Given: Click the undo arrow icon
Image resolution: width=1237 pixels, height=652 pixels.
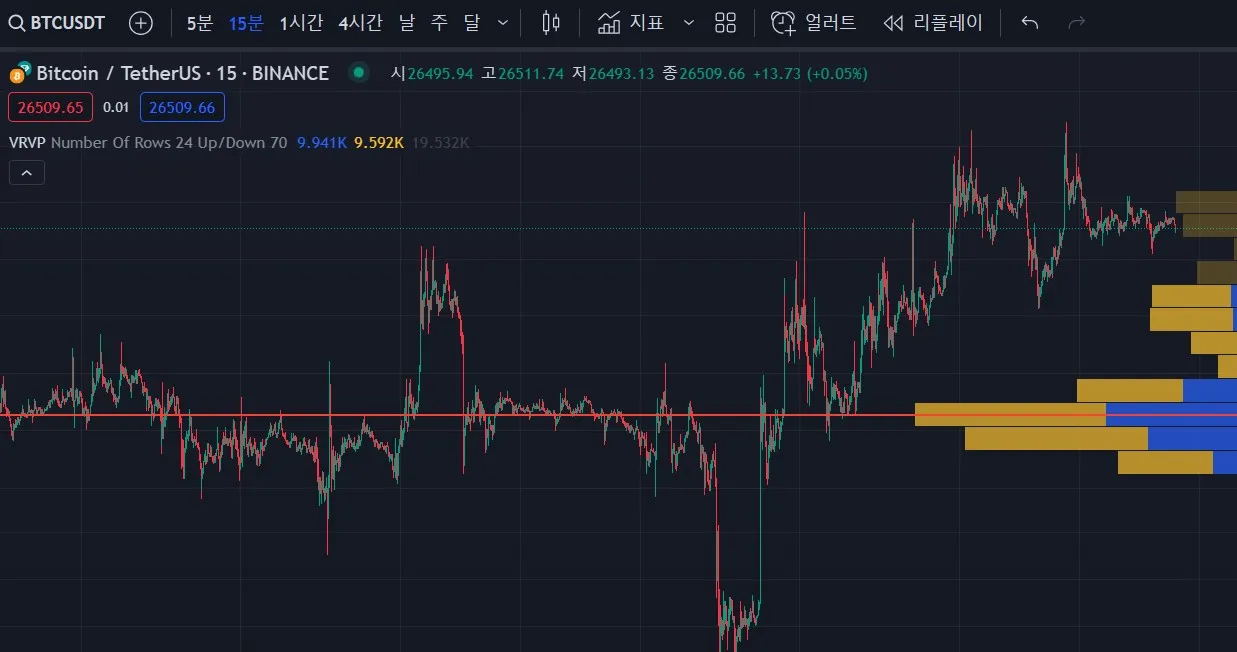Looking at the screenshot, I should (x=1029, y=22).
